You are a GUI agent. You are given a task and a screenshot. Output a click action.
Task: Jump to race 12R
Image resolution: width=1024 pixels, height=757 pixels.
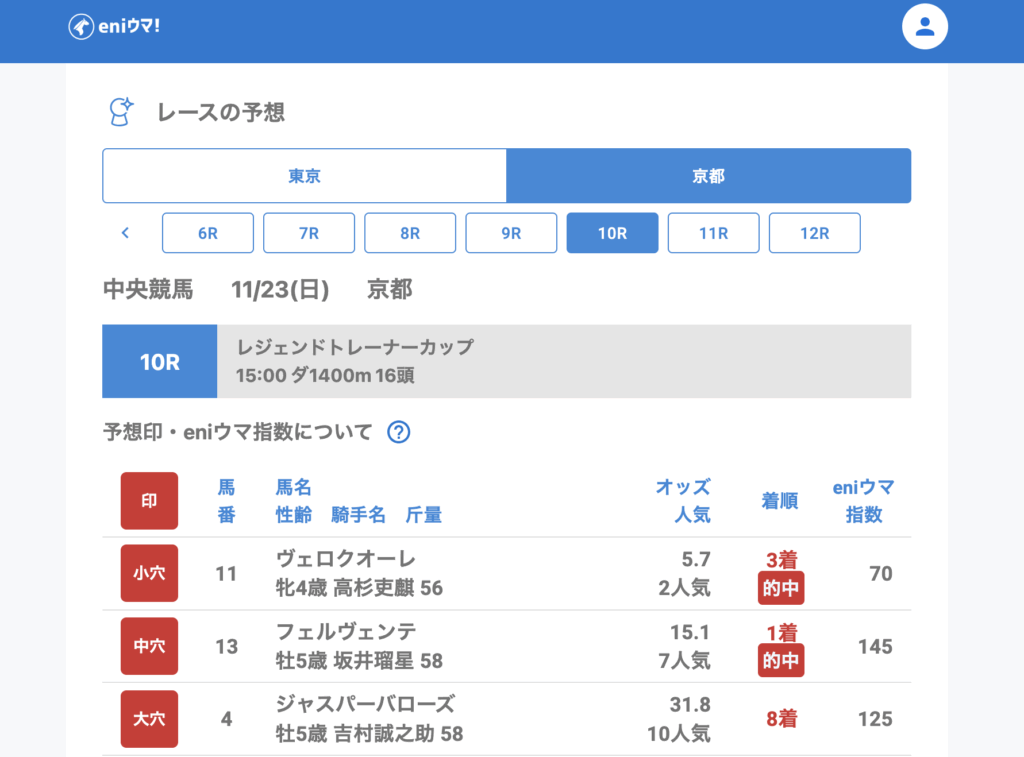point(814,233)
